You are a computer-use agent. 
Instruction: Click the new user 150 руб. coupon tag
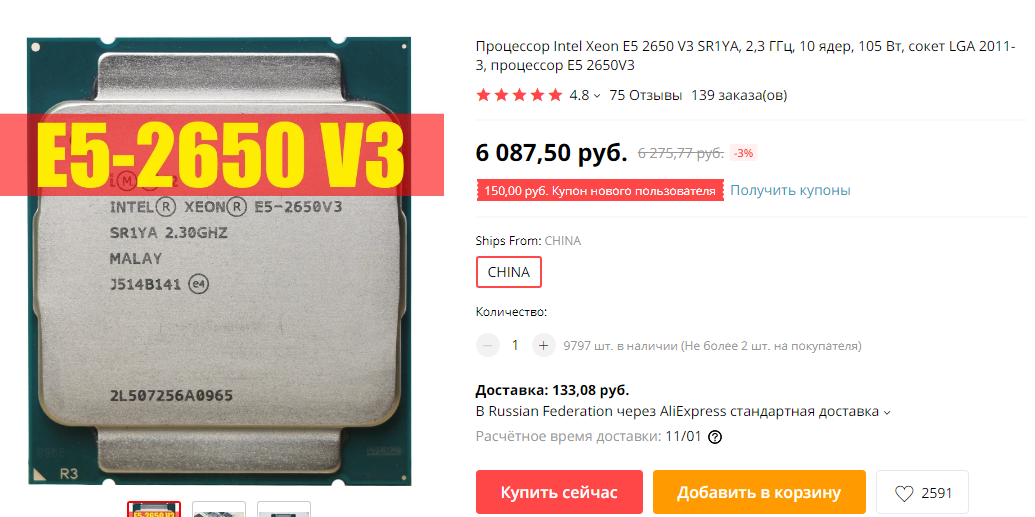point(600,191)
